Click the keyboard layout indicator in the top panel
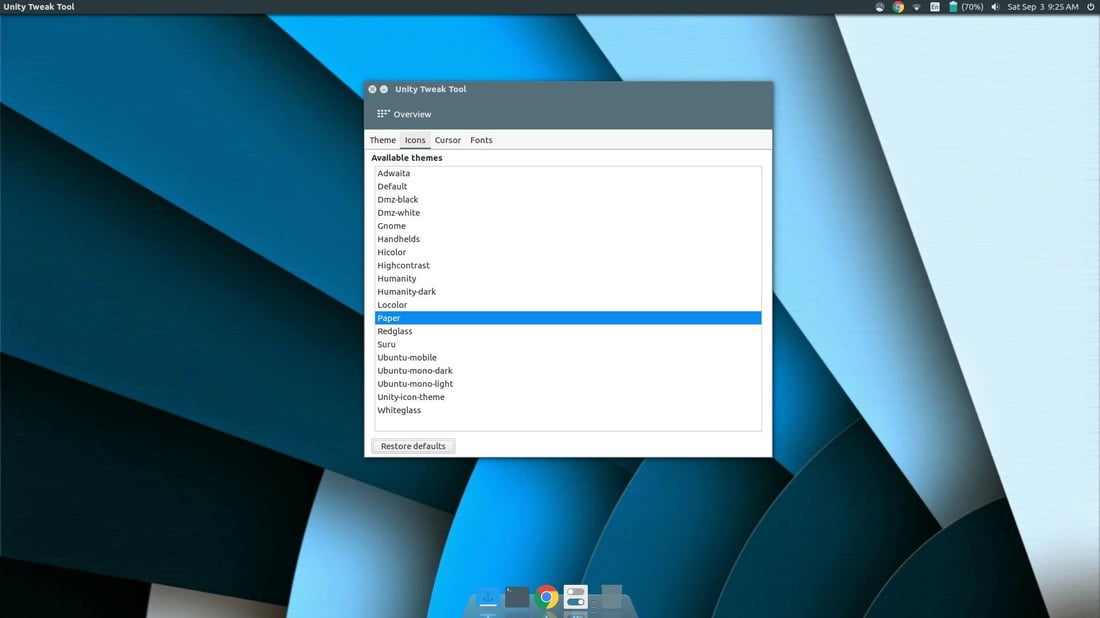Viewport: 1100px width, 618px height. click(x=933, y=7)
